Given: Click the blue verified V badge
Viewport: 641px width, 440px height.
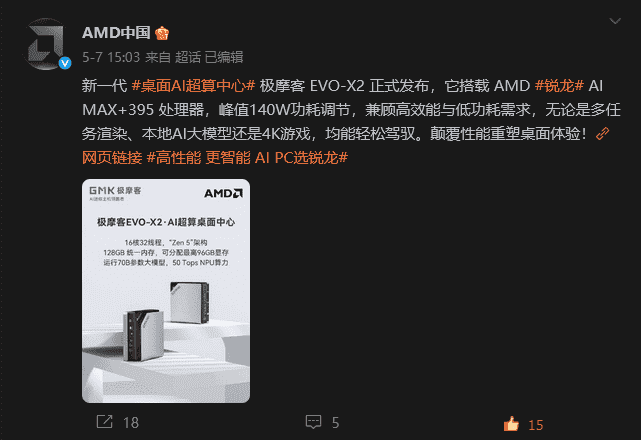Looking at the screenshot, I should [x=65, y=63].
